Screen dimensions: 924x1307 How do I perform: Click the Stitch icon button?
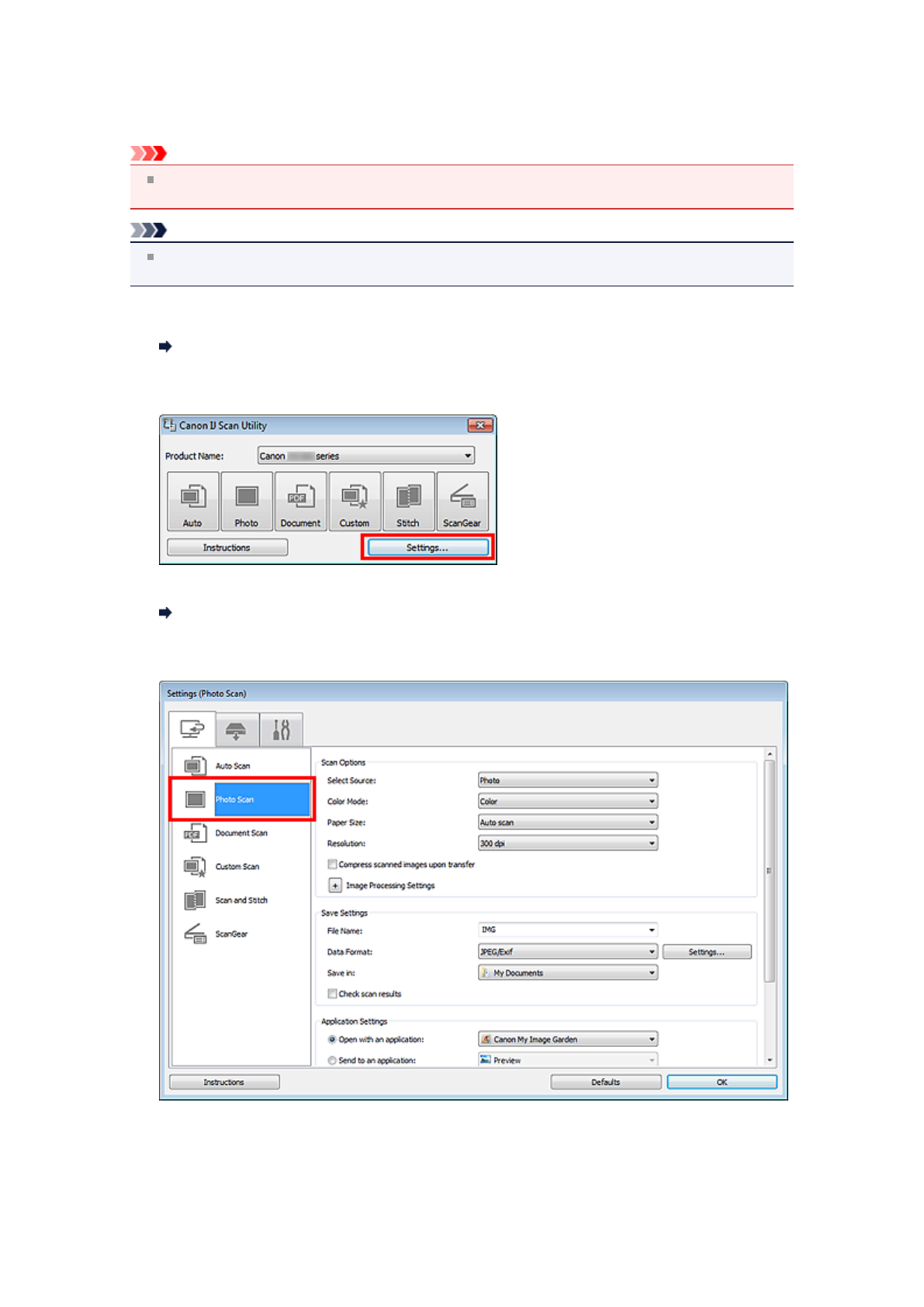coord(408,501)
